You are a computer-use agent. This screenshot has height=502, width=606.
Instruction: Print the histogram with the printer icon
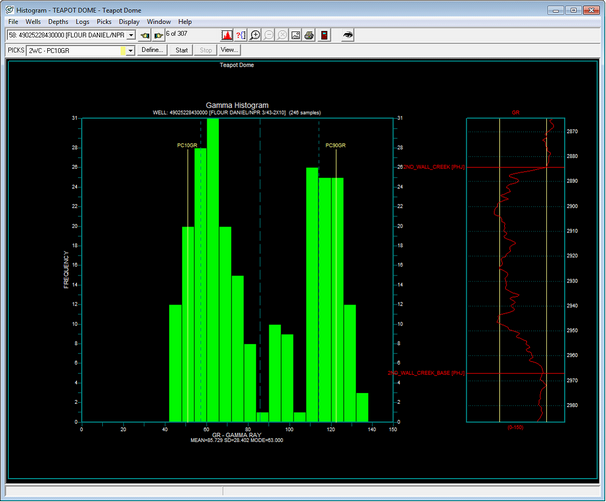click(x=309, y=35)
